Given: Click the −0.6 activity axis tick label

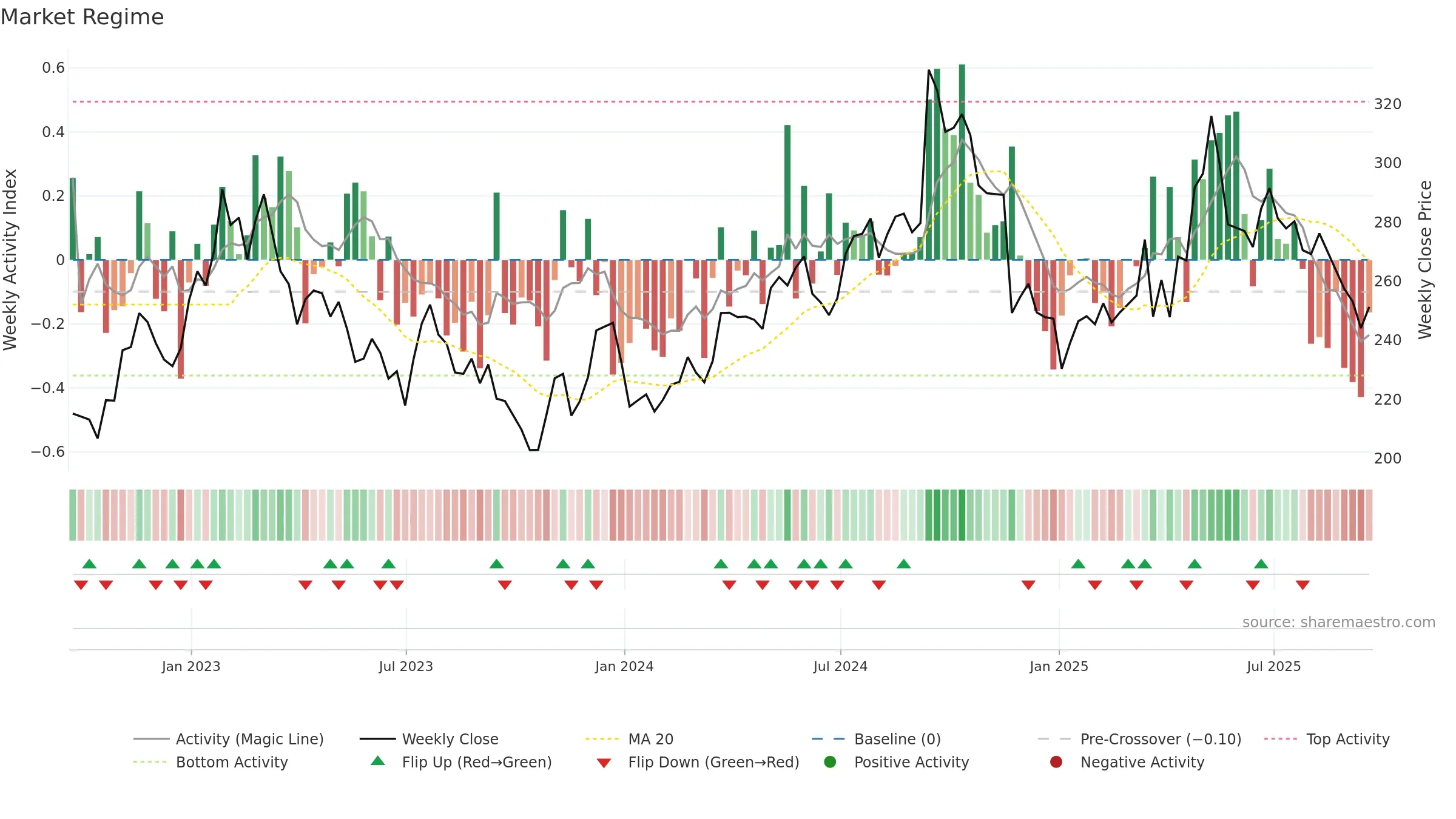Looking at the screenshot, I should tap(48, 451).
